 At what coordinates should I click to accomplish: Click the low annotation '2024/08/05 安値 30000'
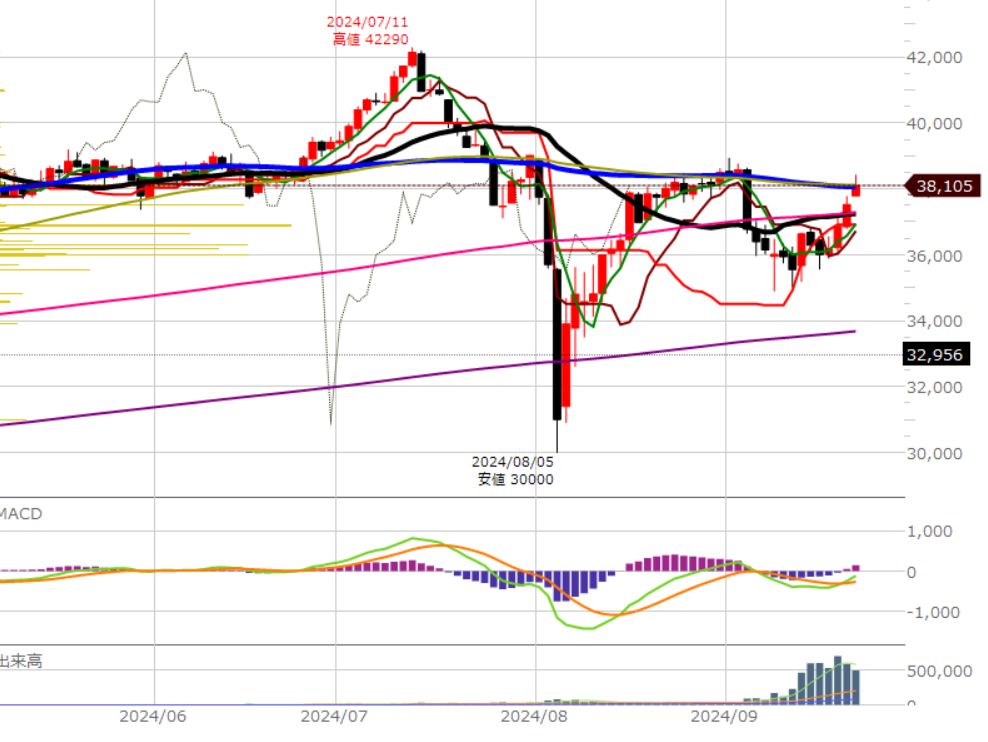point(513,471)
